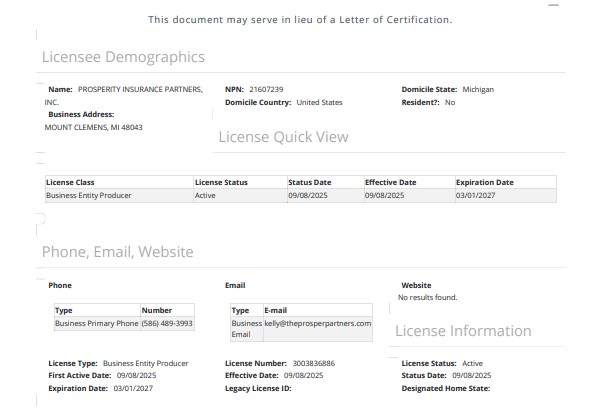Select Domicile State value Michigan
This screenshot has width=597, height=409.
478,89
